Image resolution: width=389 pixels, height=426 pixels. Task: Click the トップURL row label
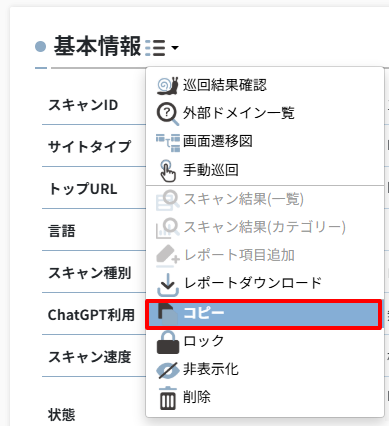tap(83, 189)
